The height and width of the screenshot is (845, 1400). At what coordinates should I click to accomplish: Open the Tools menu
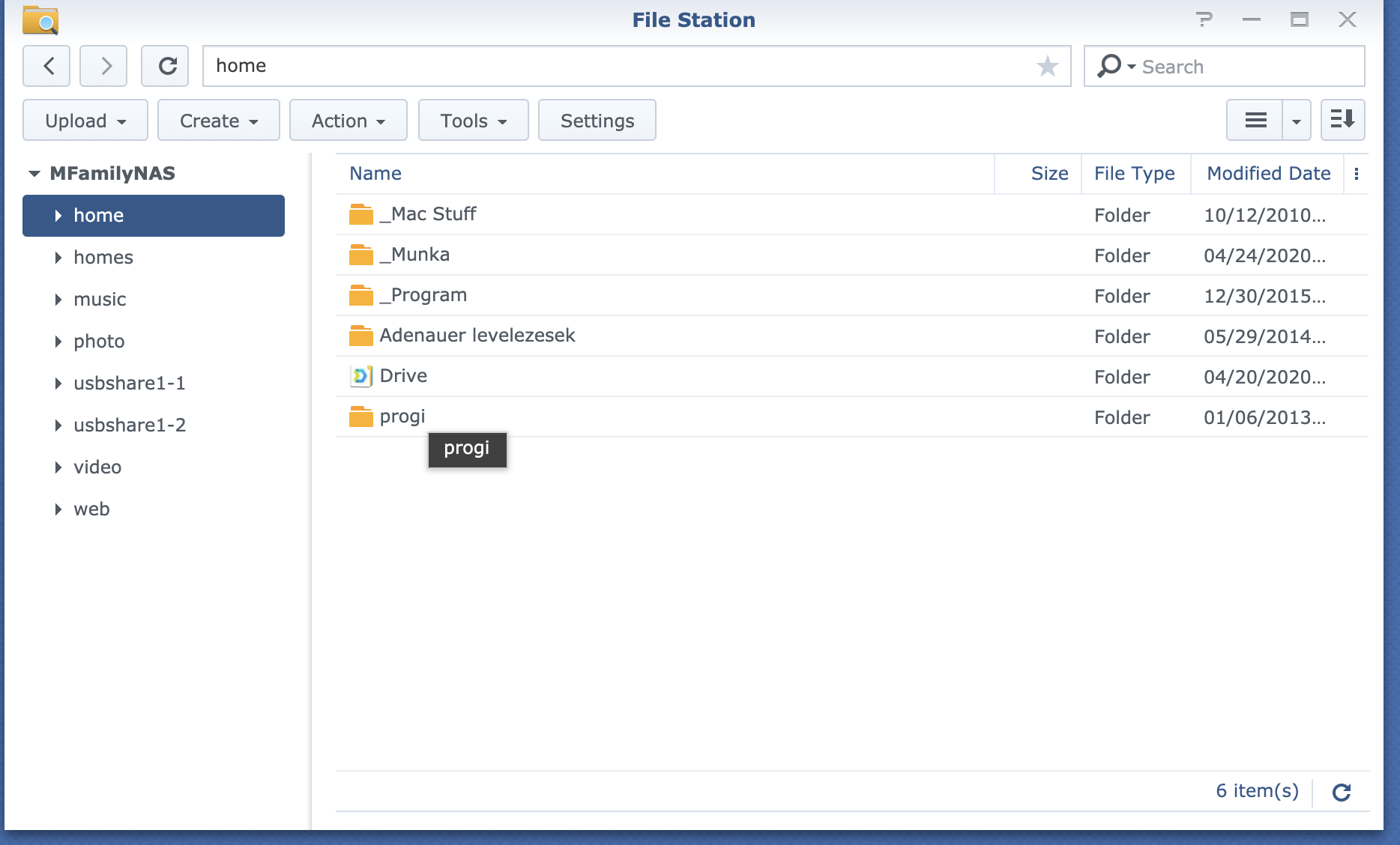pyautogui.click(x=474, y=120)
